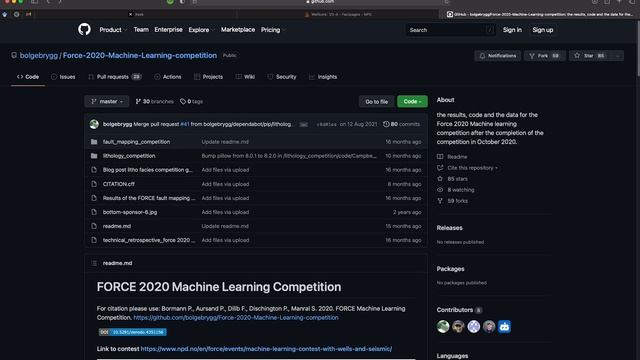This screenshot has height=360, width=640.
Task: Open the CITATION.cff file
Action: pos(119,184)
